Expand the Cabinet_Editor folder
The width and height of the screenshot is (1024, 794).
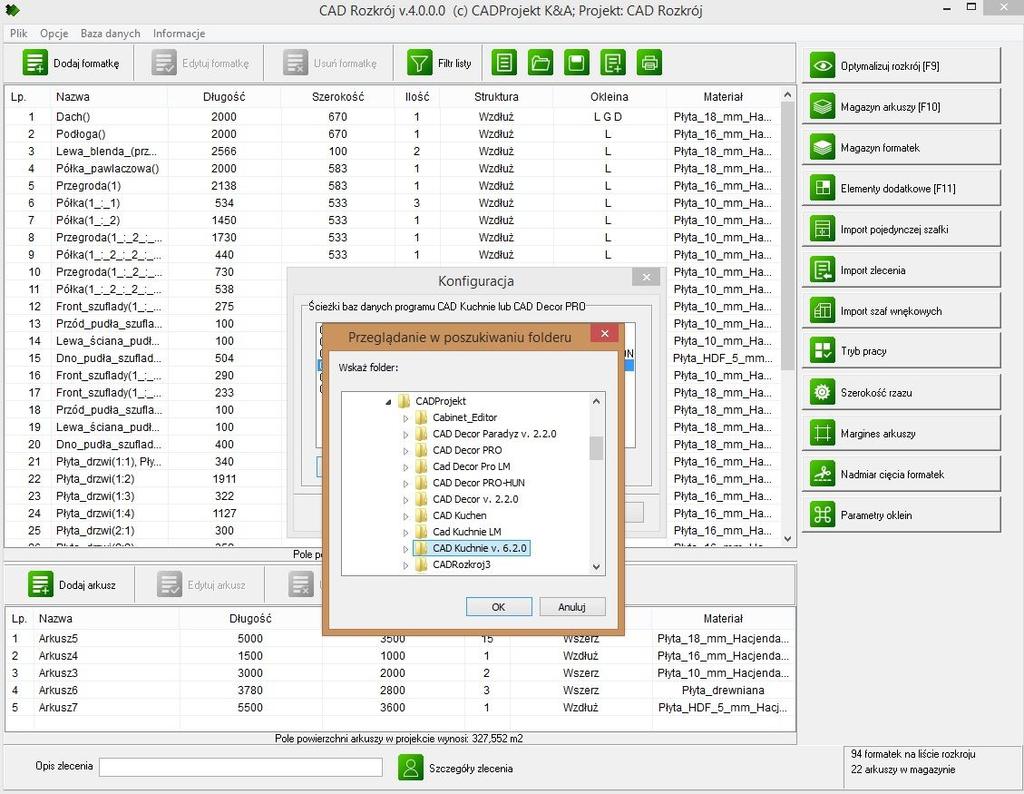405,418
